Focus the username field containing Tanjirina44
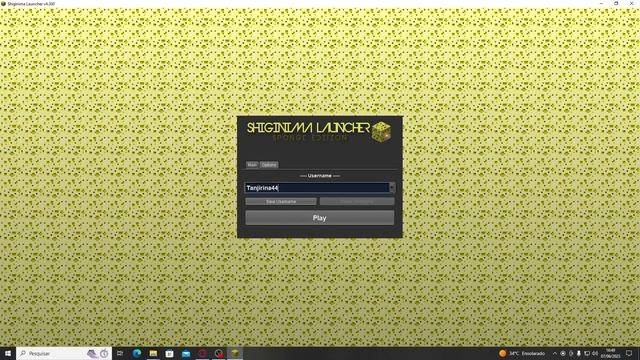 coord(317,187)
